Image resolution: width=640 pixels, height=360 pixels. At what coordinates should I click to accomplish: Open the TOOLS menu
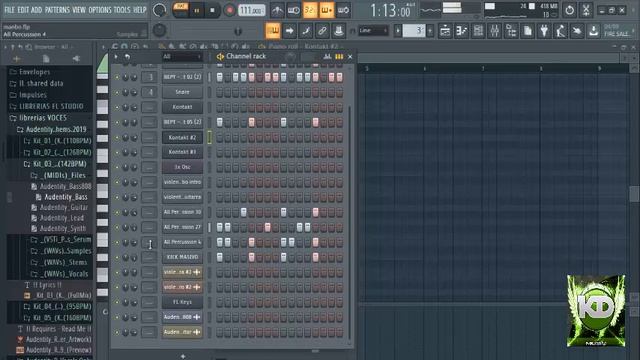[x=122, y=10]
